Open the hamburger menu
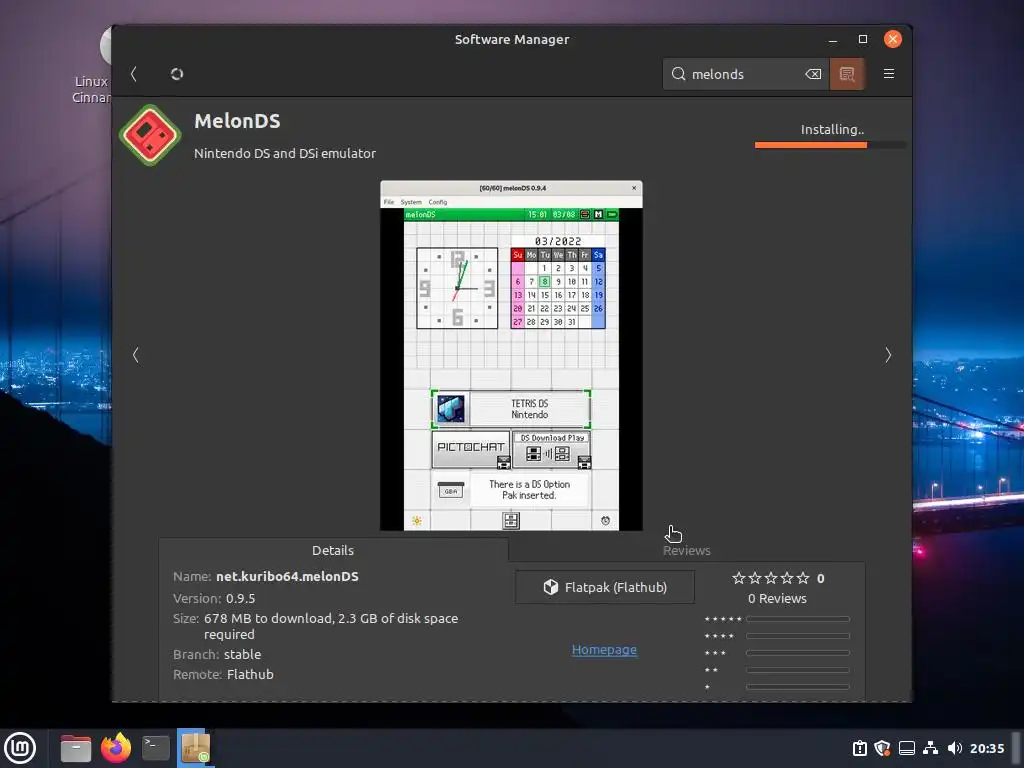The image size is (1024, 768). pyautogui.click(x=889, y=74)
